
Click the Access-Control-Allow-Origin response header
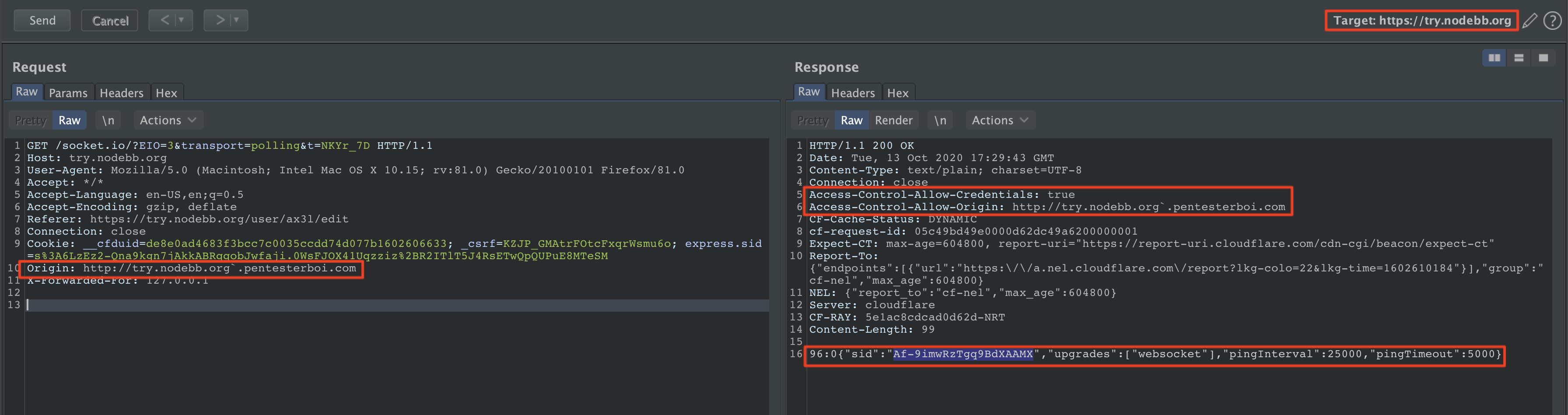(1047, 207)
